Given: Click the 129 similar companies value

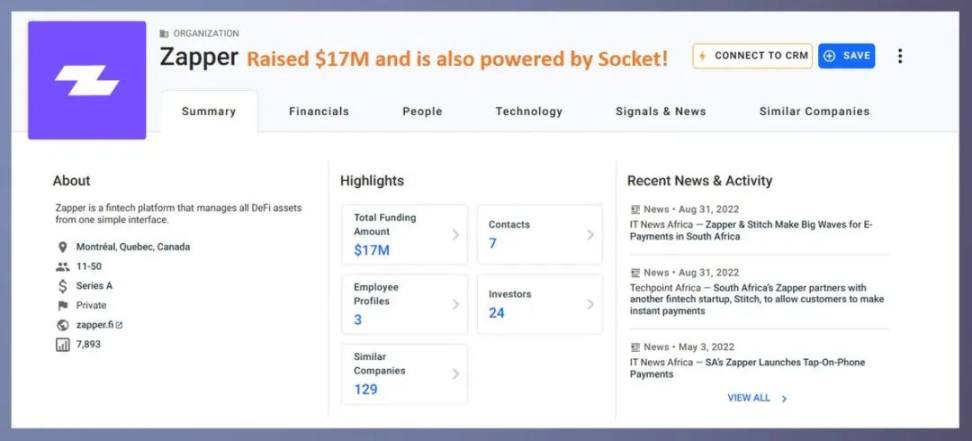Looking at the screenshot, I should click(366, 390).
